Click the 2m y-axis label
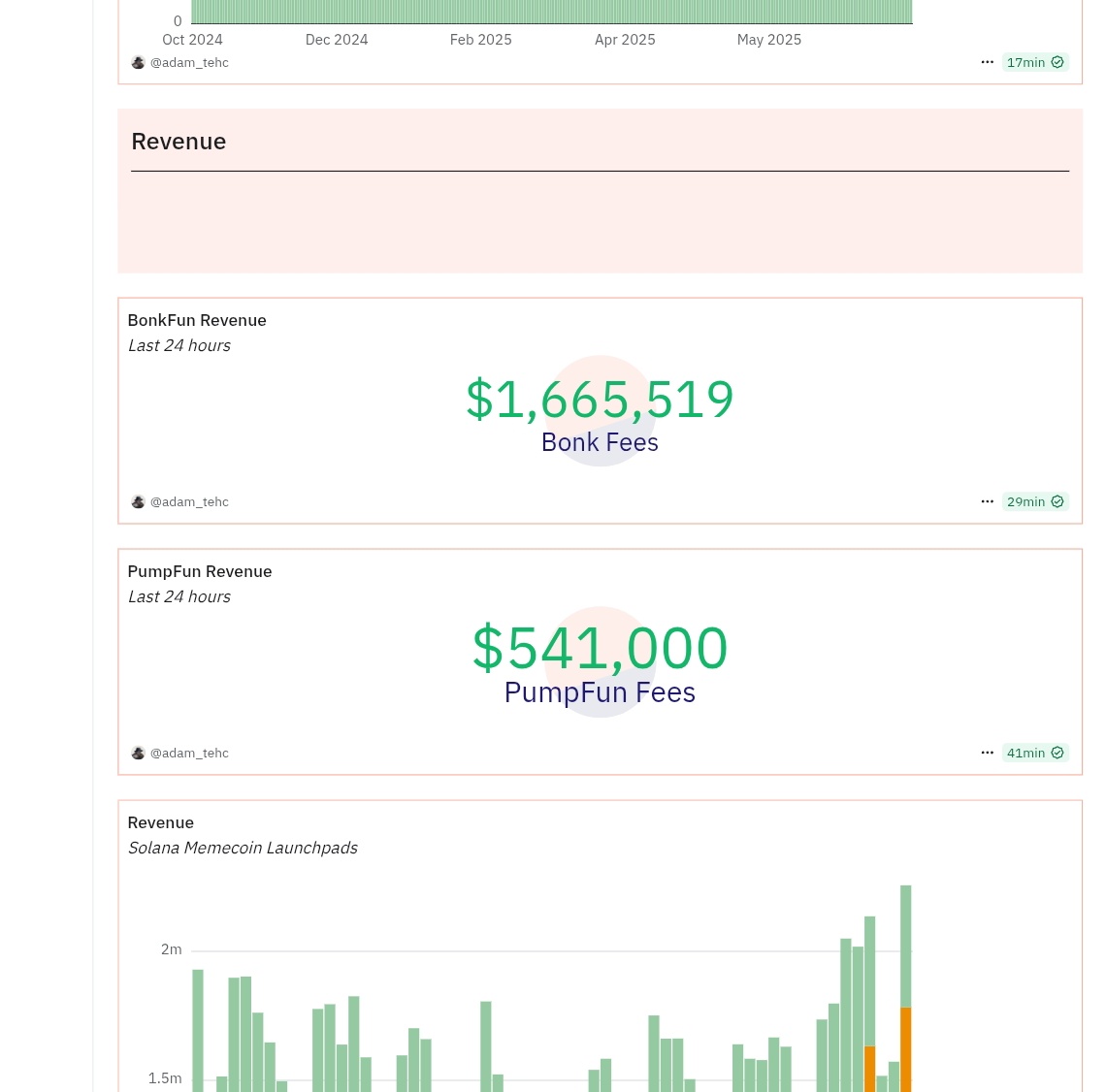Viewport: 1106px width, 1092px height. (x=172, y=949)
